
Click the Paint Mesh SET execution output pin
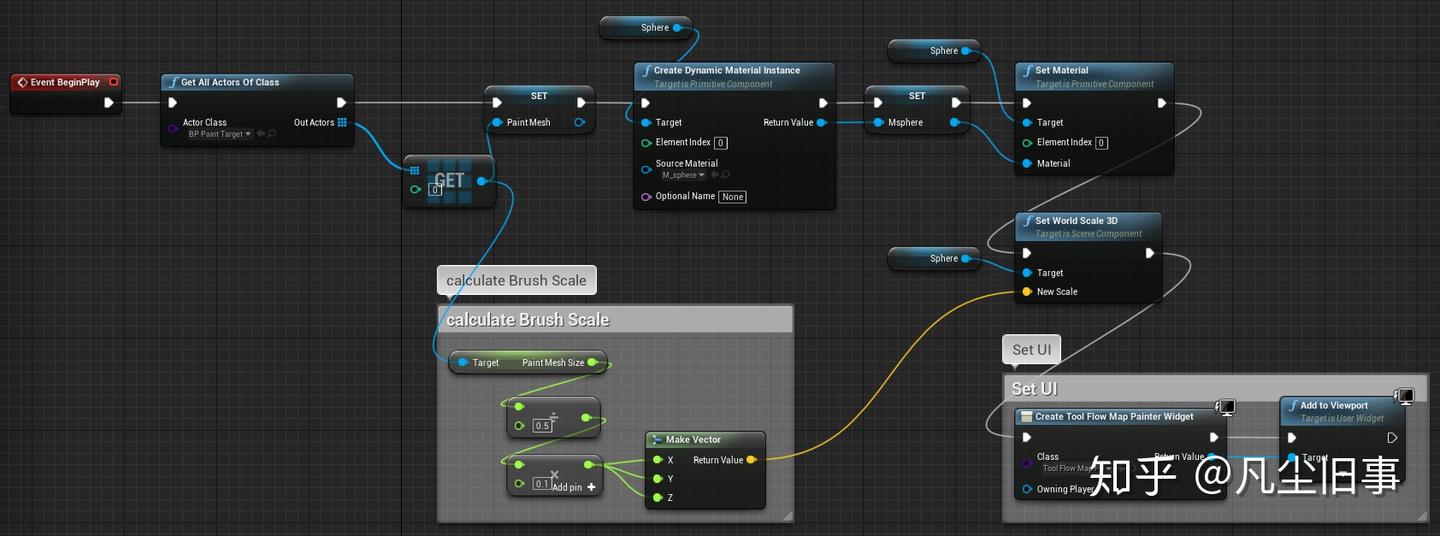click(x=581, y=102)
